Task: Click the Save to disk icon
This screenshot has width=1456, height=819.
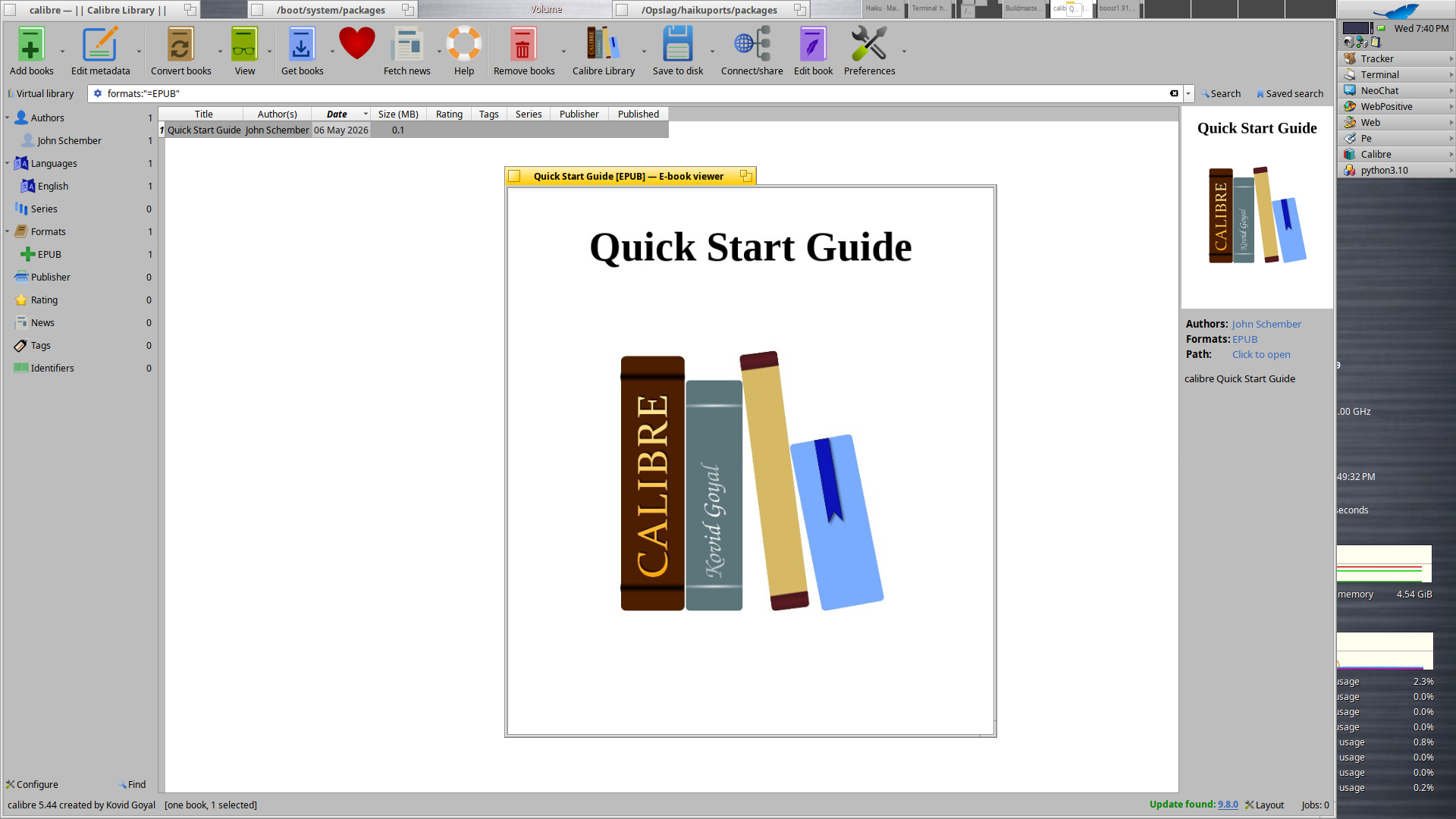Action: click(x=677, y=44)
